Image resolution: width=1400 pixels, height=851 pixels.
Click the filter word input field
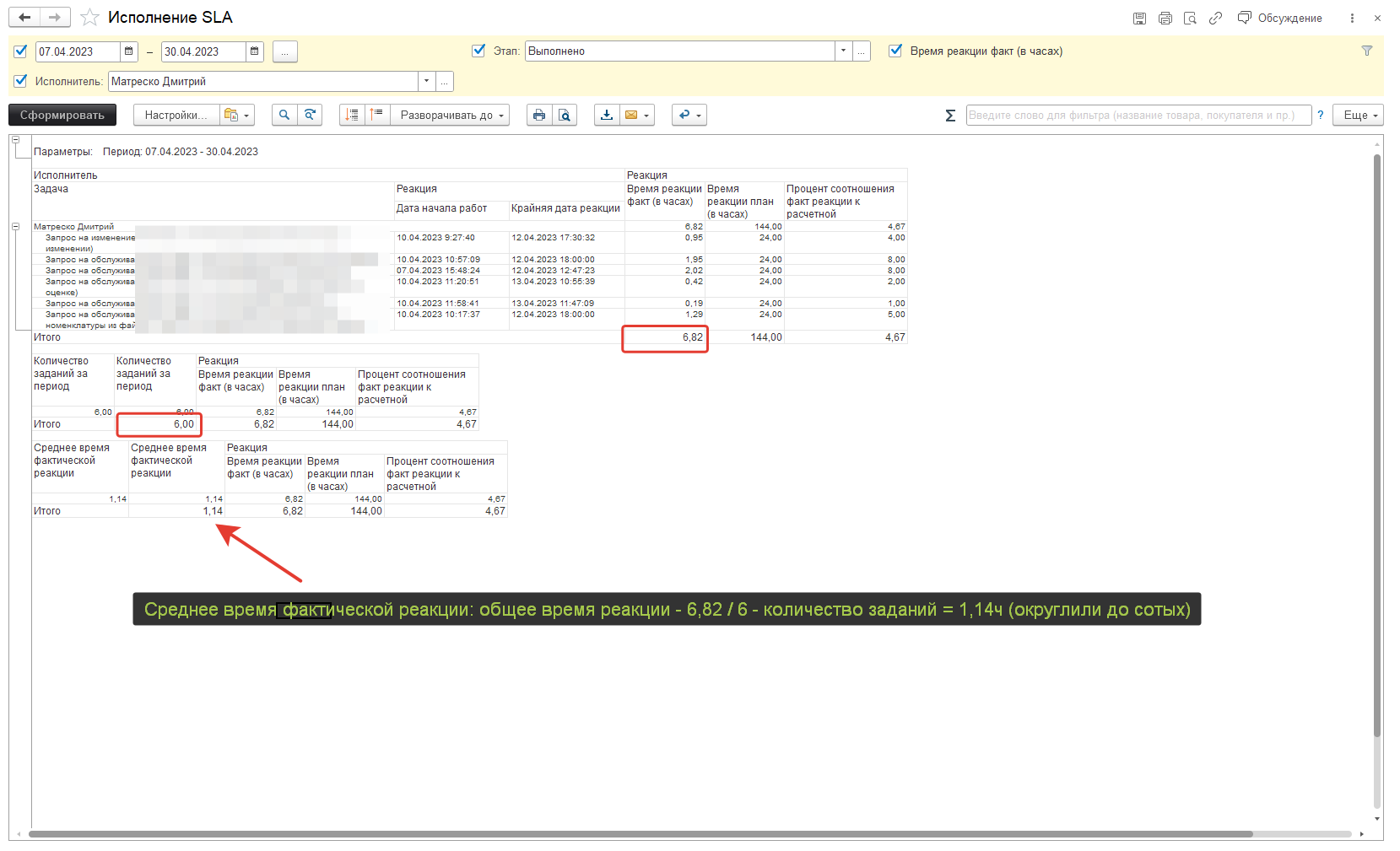(x=1138, y=116)
